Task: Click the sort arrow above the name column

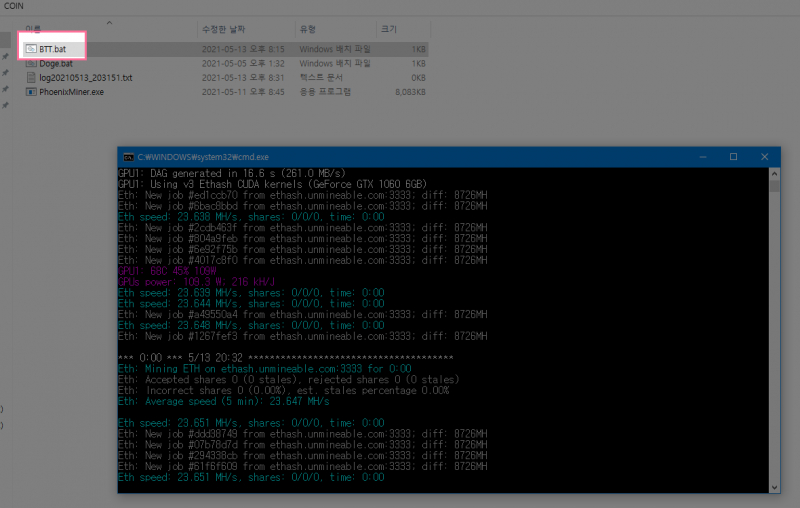Action: tap(109, 21)
